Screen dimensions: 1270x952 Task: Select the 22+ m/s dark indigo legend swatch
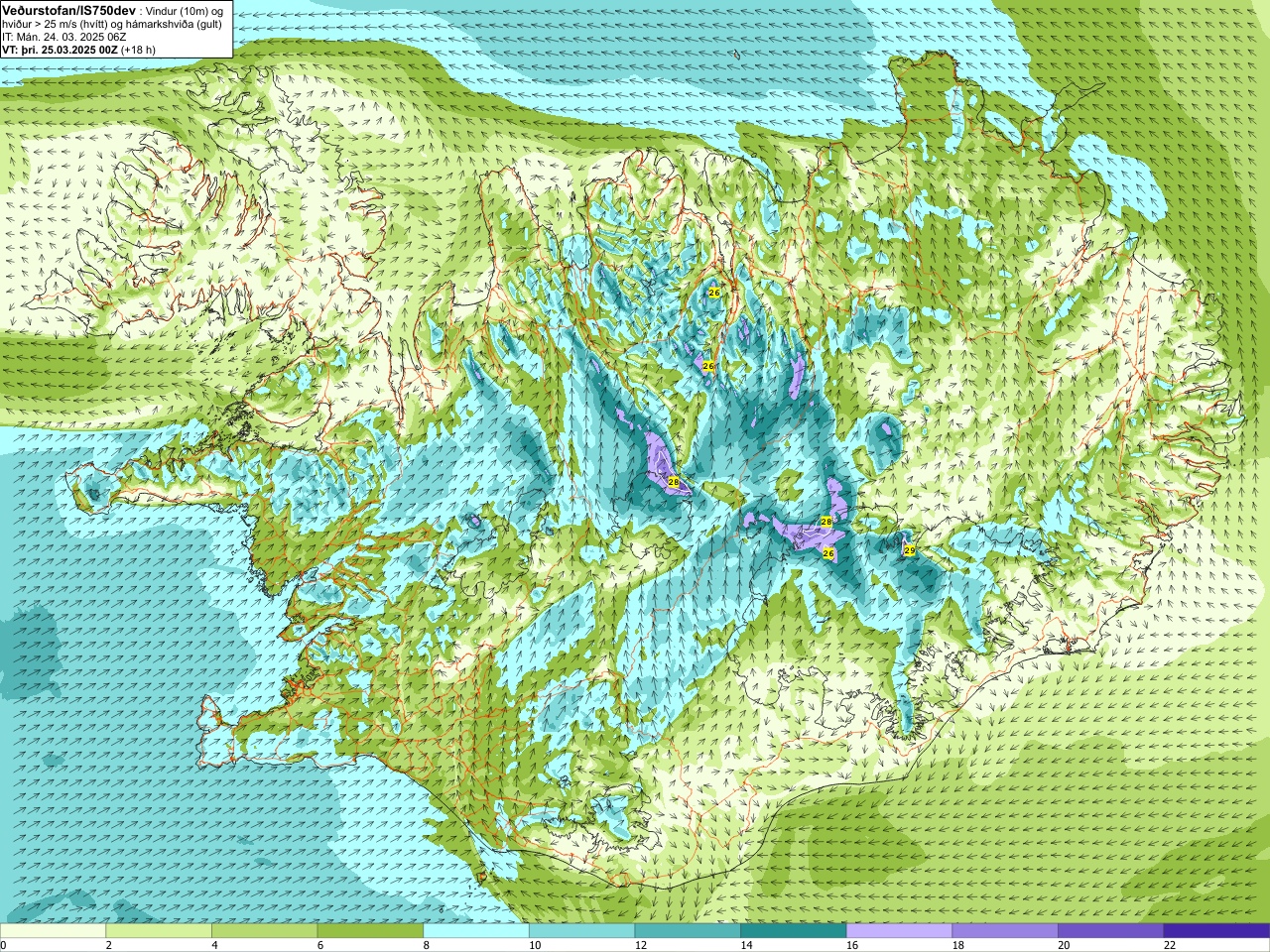(1216, 931)
